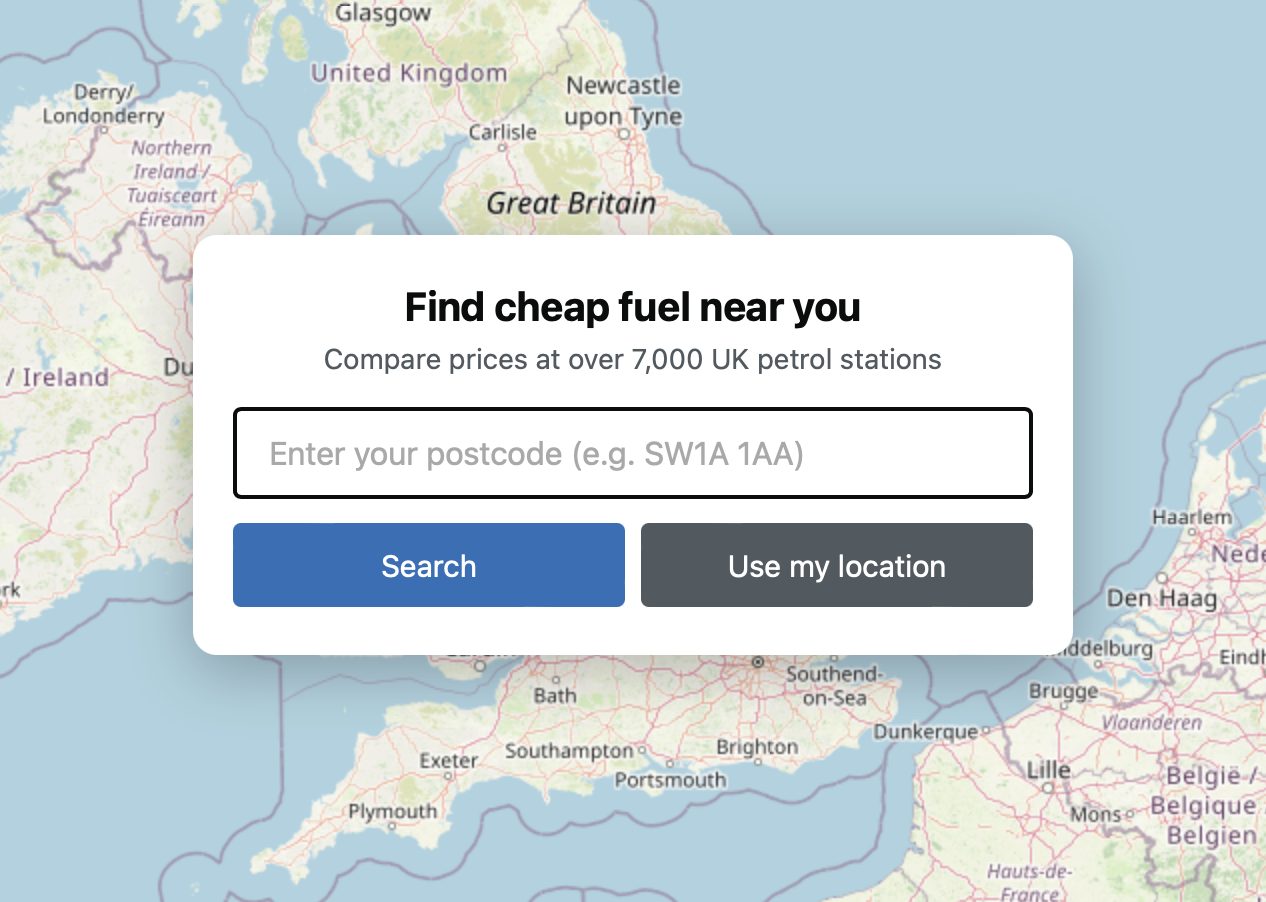
Task: Select Newcastle upon Tyne on the map
Action: (x=623, y=100)
